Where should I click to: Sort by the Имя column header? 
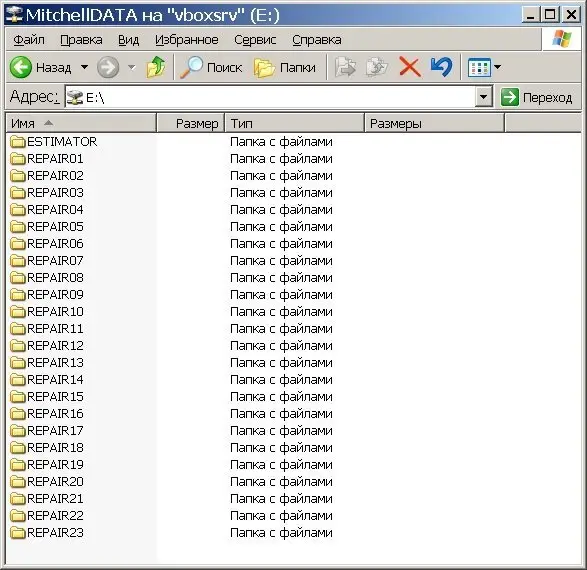tap(81, 123)
